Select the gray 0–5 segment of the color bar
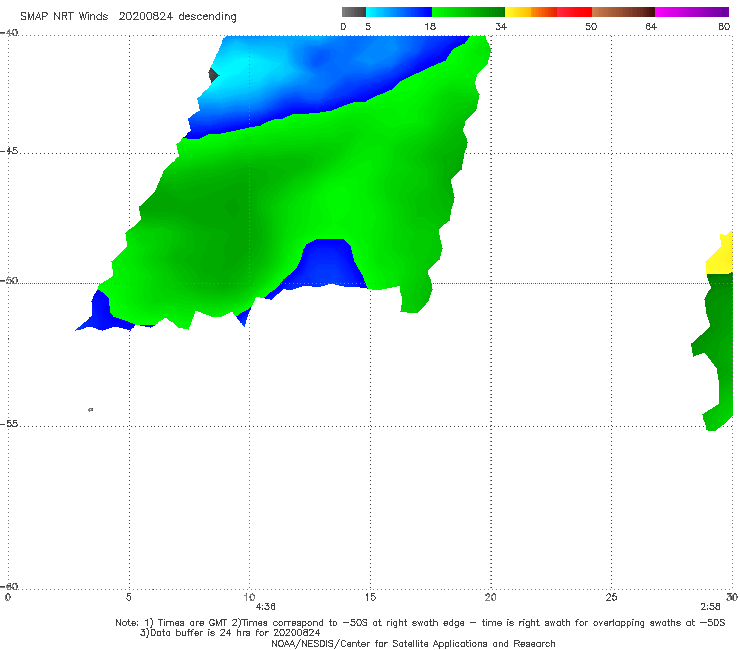 tap(354, 12)
